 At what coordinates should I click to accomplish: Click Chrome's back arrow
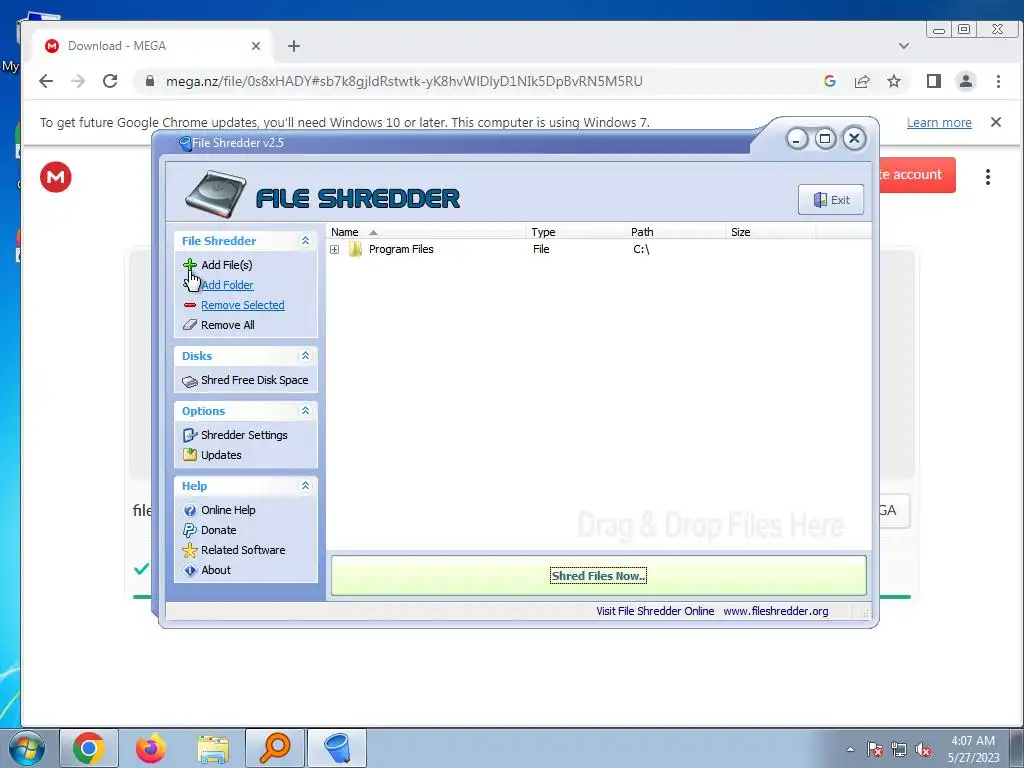[x=46, y=81]
